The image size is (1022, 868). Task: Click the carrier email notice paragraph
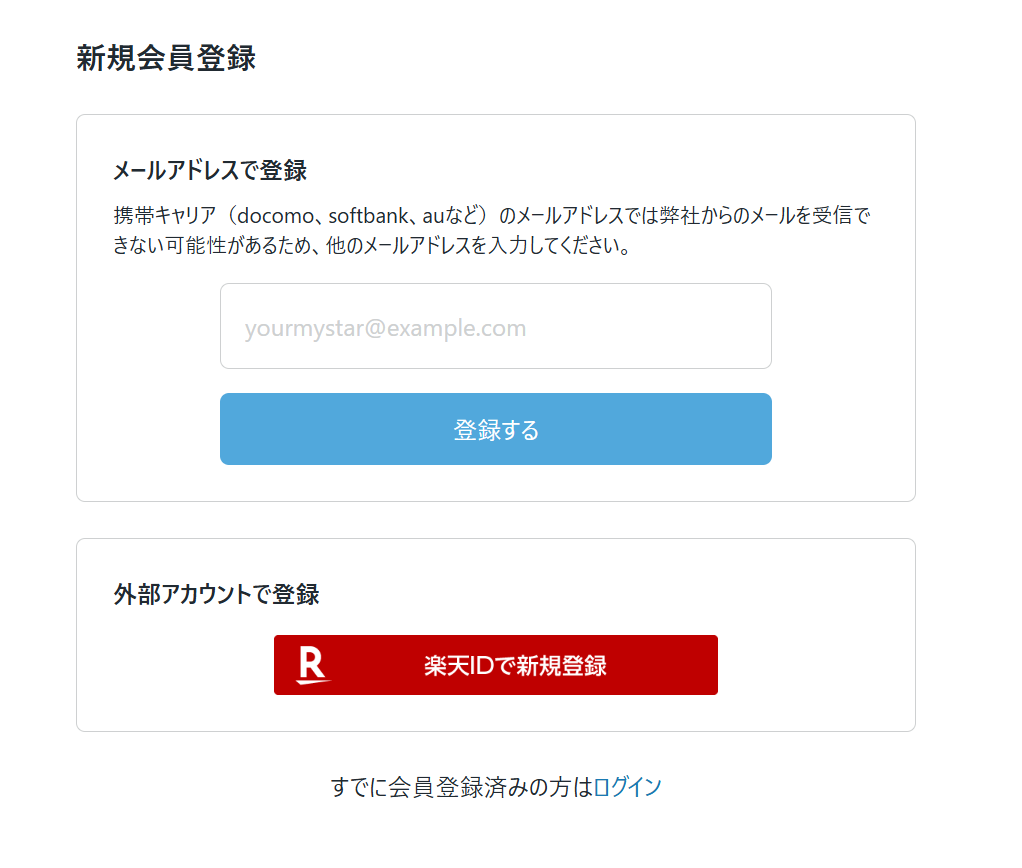coord(492,230)
